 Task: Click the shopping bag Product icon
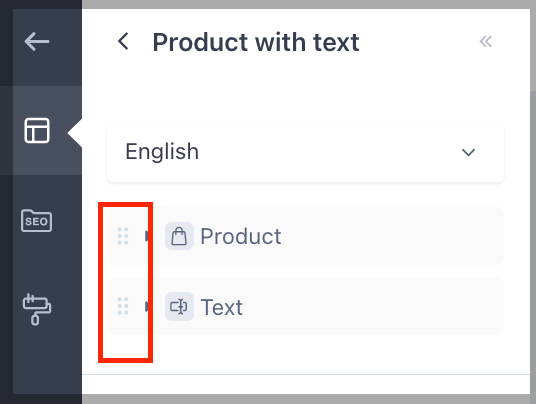[x=179, y=236]
